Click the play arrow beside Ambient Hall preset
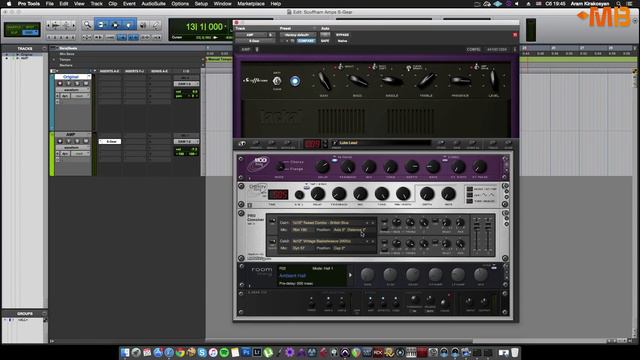 (x=350, y=275)
